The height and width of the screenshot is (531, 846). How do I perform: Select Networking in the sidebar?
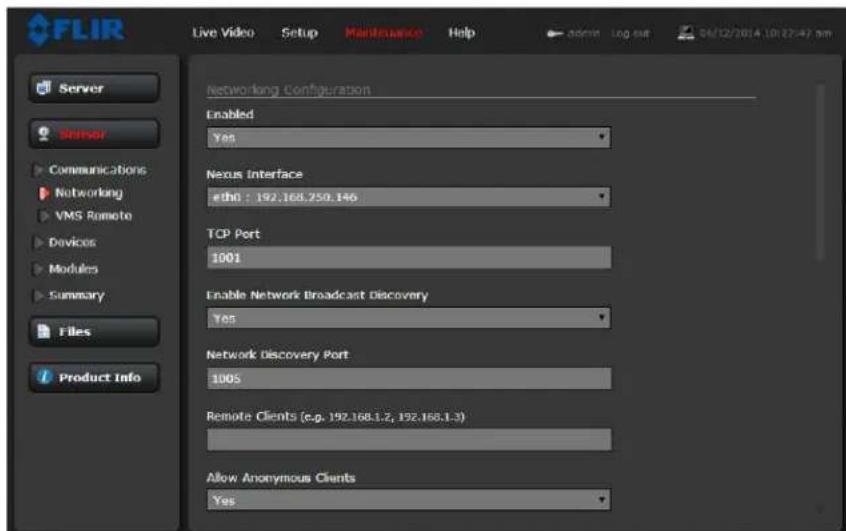tap(88, 193)
